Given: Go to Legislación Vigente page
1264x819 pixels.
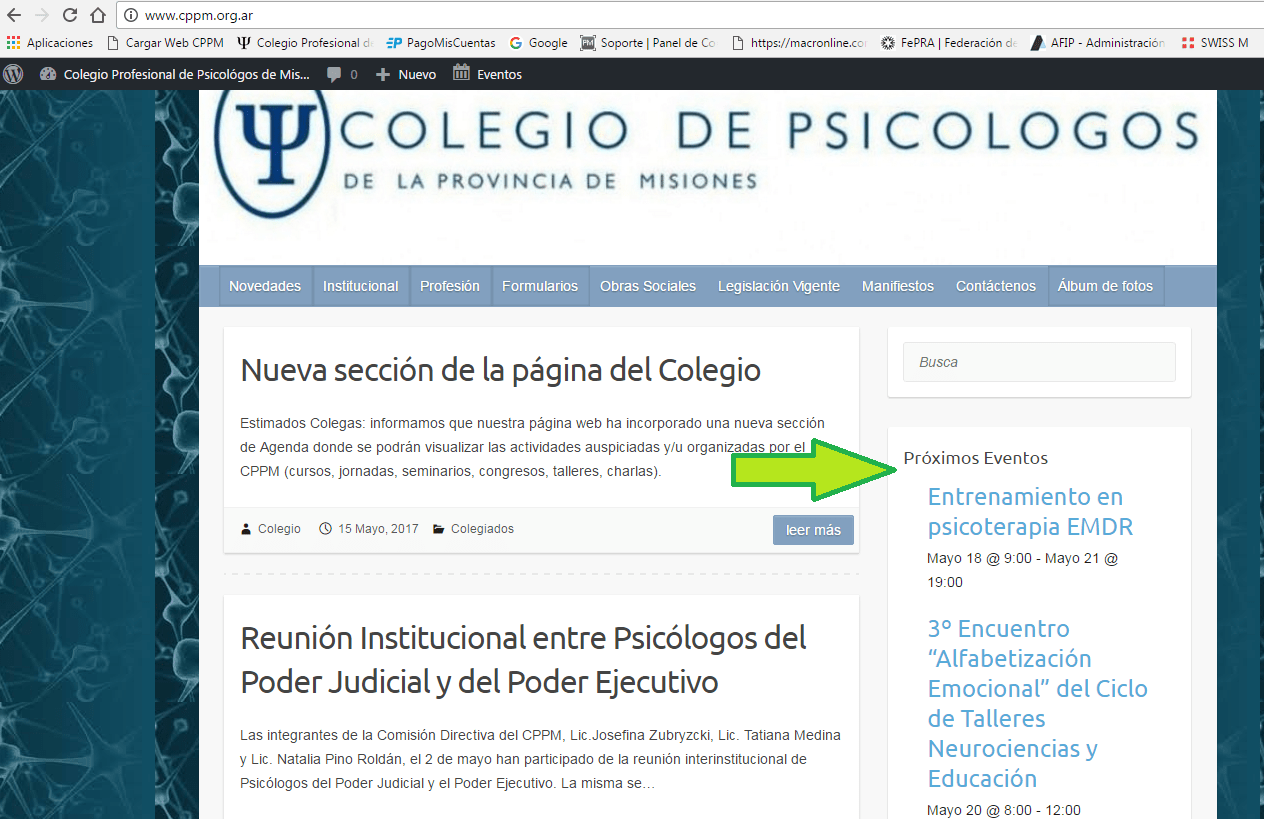Looking at the screenshot, I should click(x=778, y=286).
